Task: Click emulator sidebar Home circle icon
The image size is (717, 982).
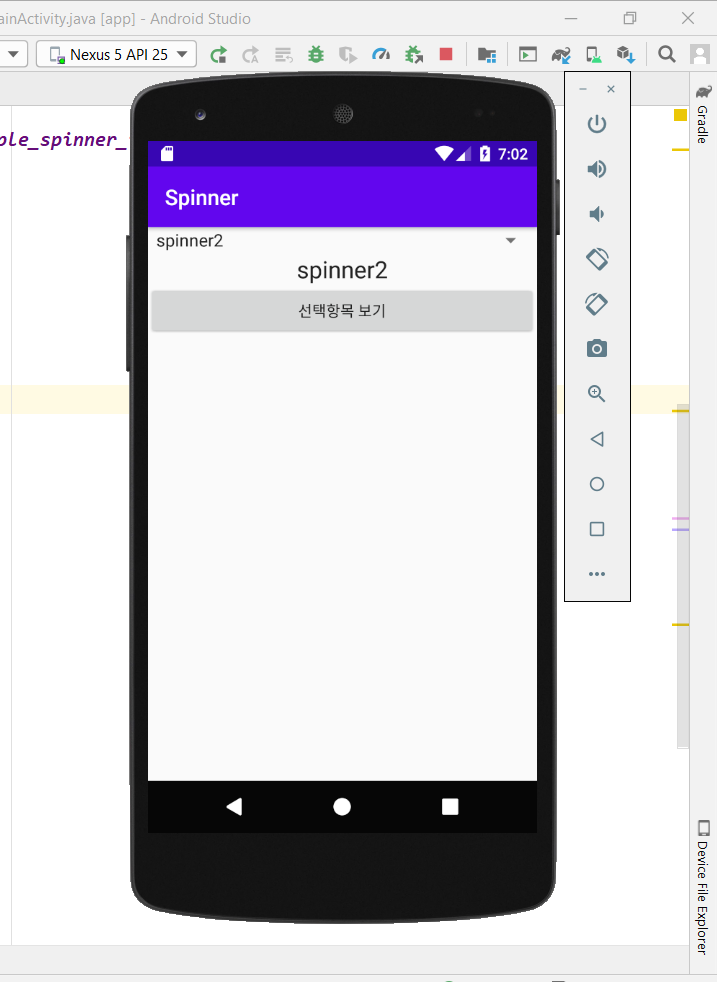Action: tap(597, 484)
